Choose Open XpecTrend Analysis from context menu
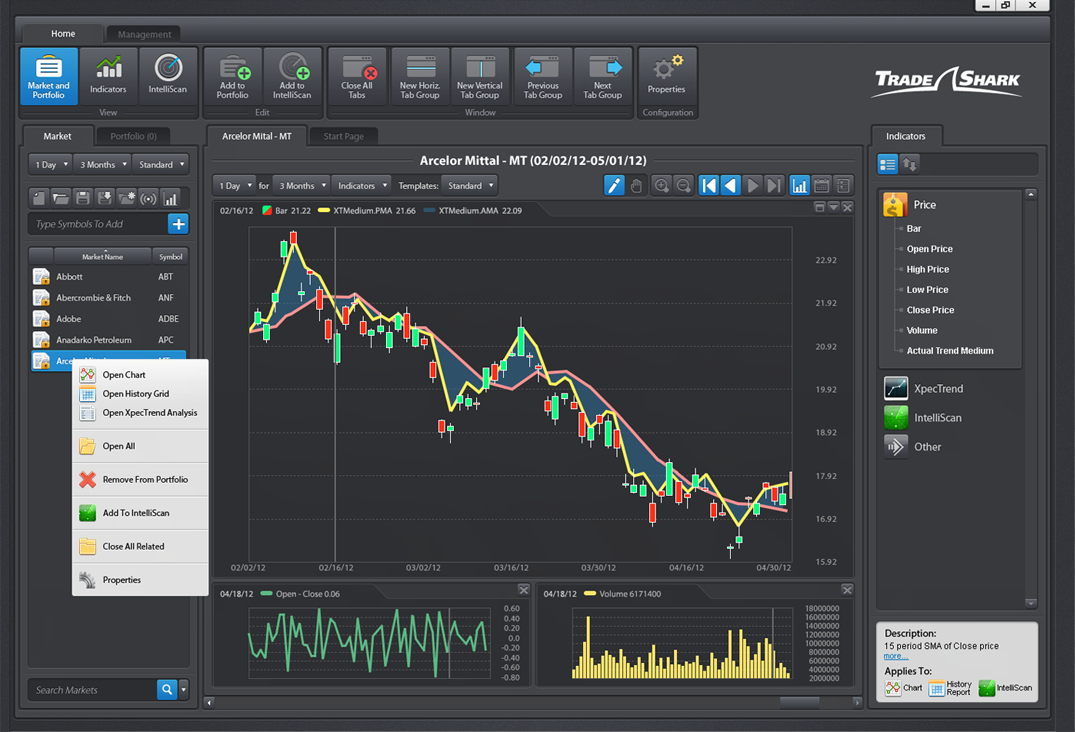1075x732 pixels. [x=140, y=413]
